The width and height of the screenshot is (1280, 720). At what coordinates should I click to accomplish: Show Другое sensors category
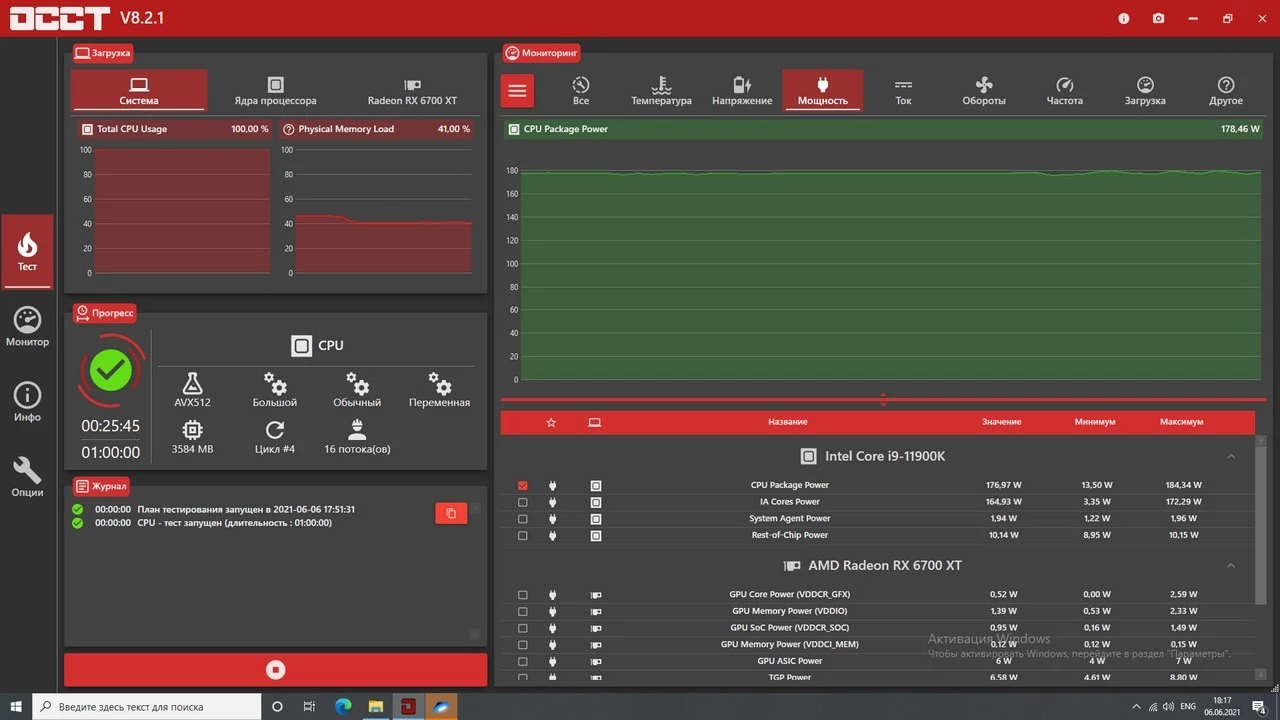[x=1226, y=91]
